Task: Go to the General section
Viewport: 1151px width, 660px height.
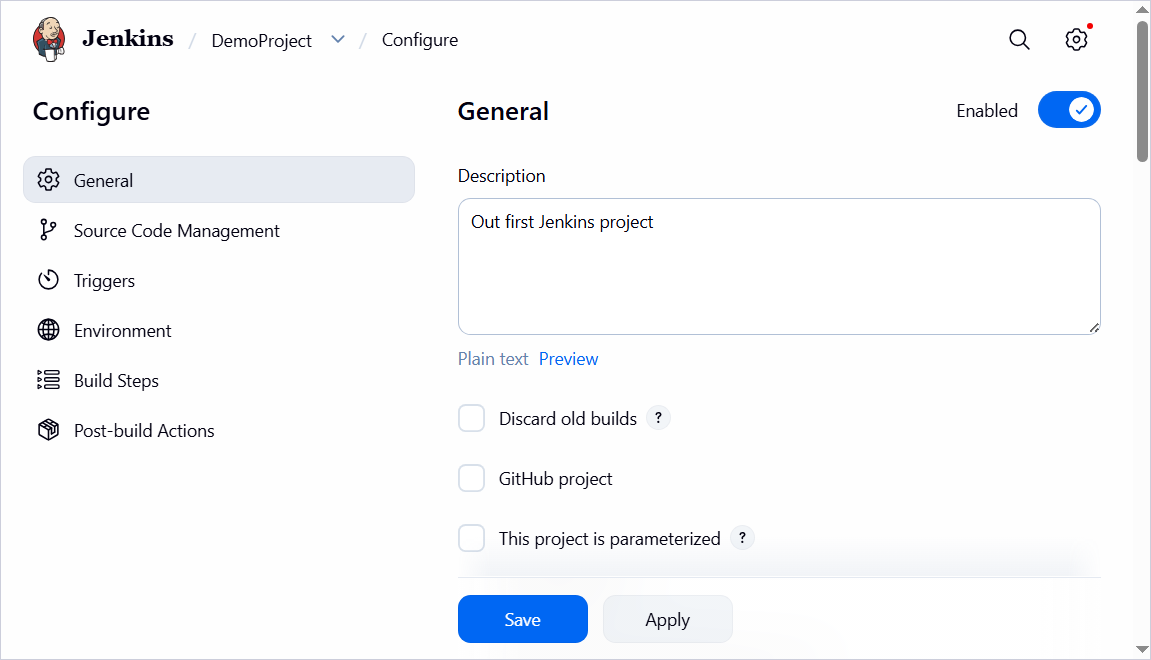Action: [x=219, y=180]
